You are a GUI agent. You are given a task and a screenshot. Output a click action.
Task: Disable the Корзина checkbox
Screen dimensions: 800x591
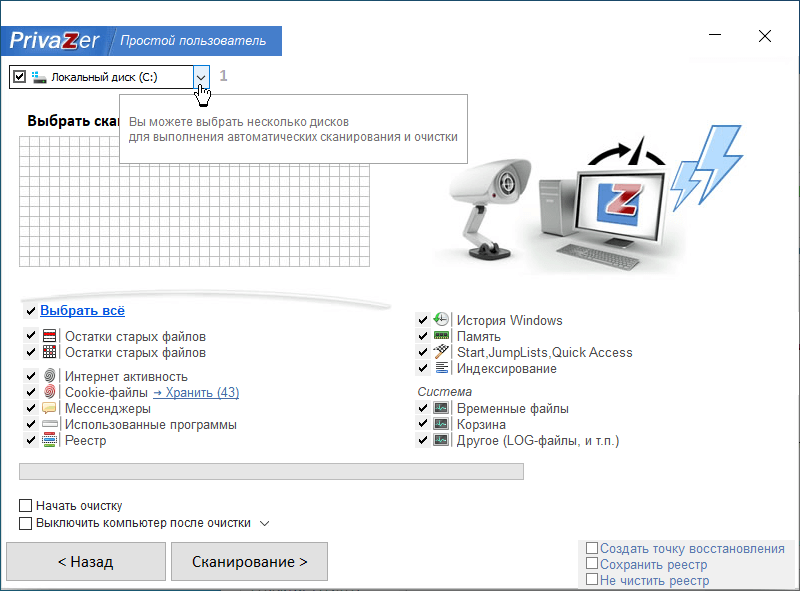(422, 424)
